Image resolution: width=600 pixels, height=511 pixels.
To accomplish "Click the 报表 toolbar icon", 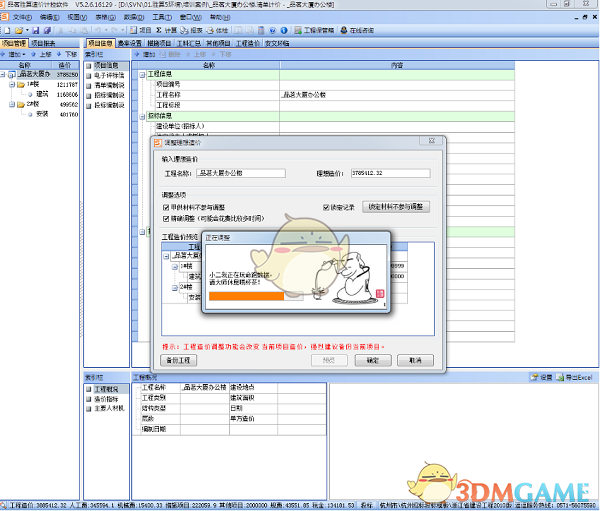I will (x=191, y=30).
